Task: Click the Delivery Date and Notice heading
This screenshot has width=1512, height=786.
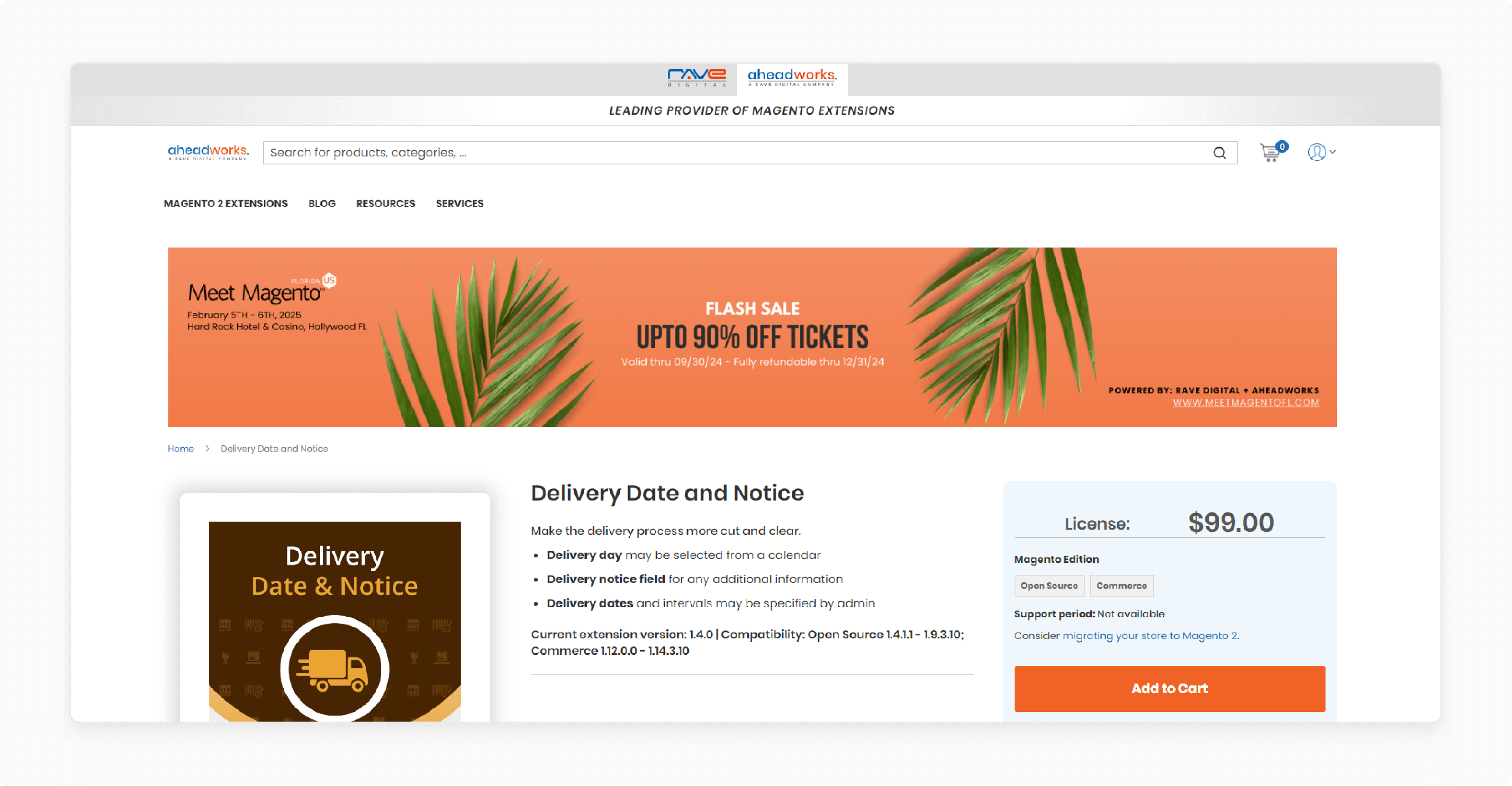Action: click(667, 493)
